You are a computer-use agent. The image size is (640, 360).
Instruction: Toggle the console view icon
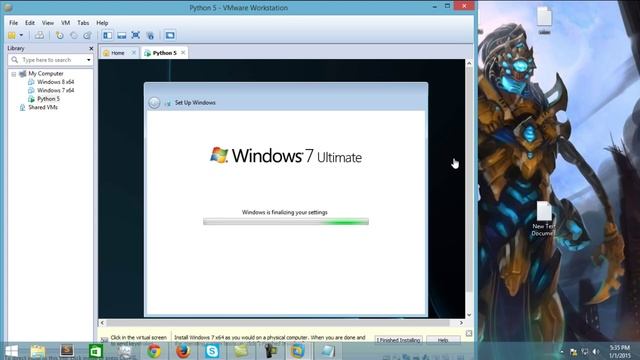[170, 36]
